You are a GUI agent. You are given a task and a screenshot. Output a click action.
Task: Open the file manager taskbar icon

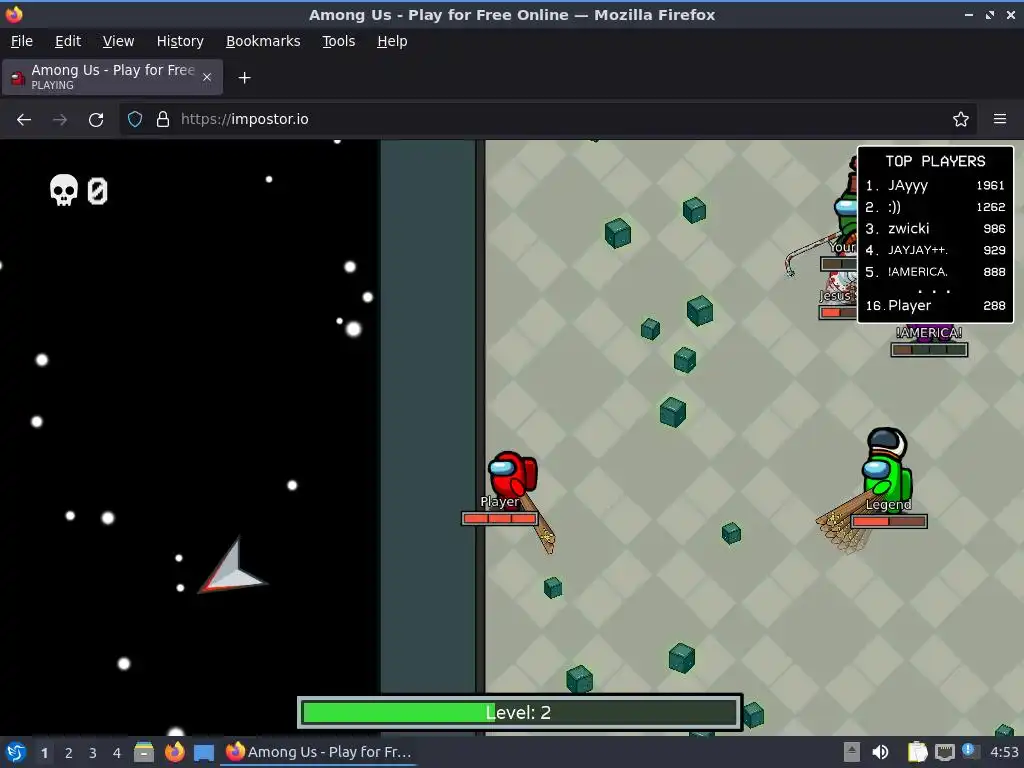pos(144,752)
